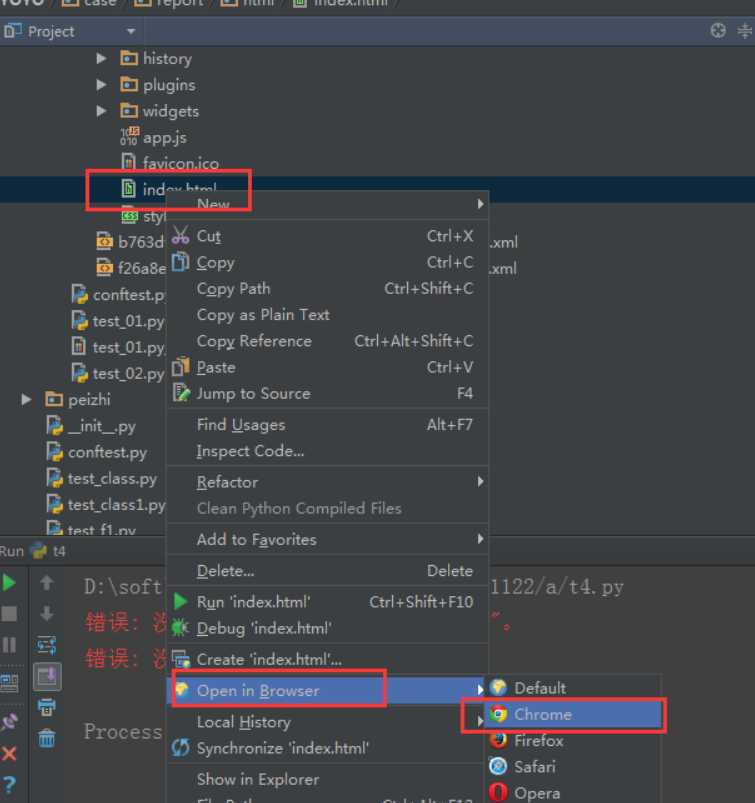Viewport: 755px width, 803px height.
Task: Select Create 'index.html' entry
Action: pos(328,659)
